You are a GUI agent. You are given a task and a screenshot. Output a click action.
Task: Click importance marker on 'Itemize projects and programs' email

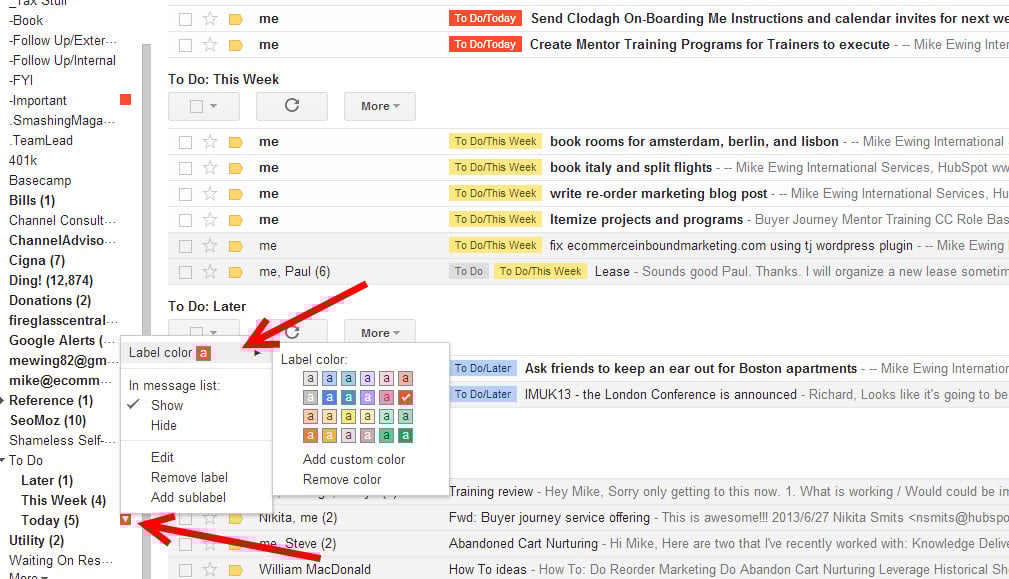(236, 220)
